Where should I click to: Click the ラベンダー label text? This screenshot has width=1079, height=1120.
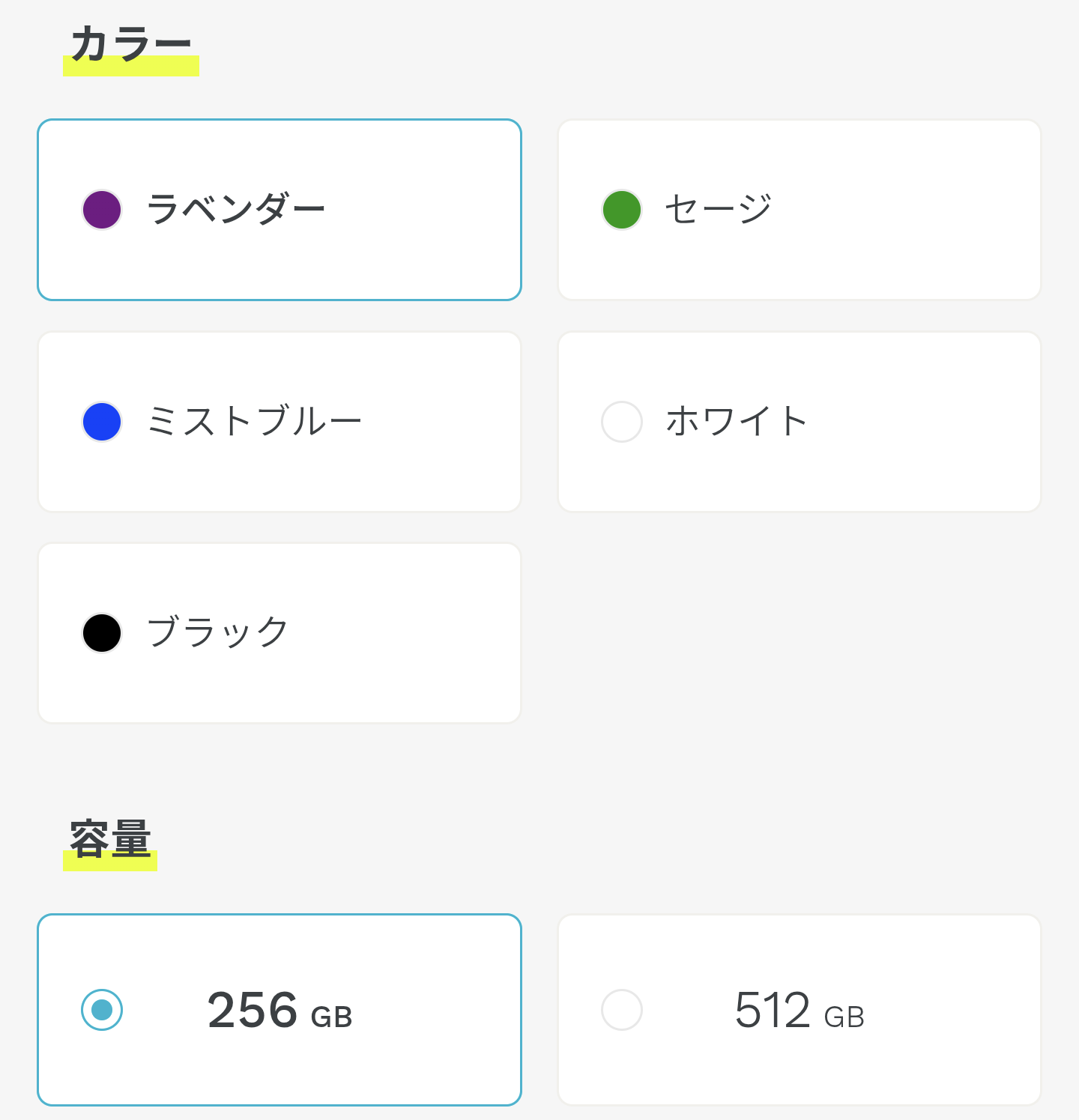click(x=235, y=209)
